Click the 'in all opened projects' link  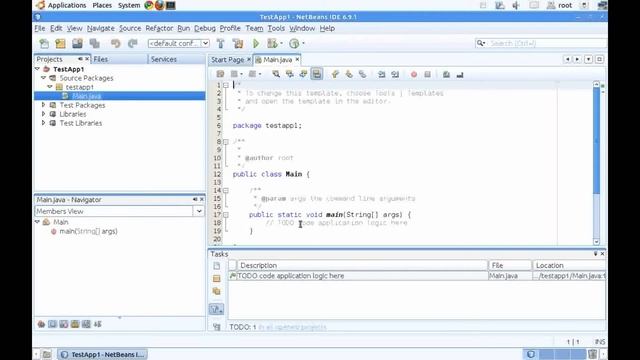(x=292, y=327)
